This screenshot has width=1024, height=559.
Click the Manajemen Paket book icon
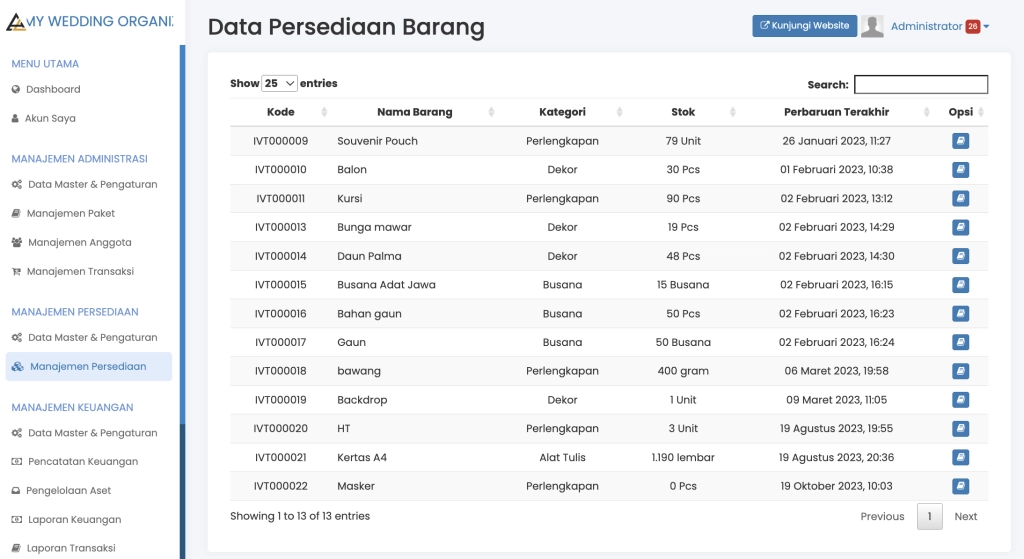(16, 214)
